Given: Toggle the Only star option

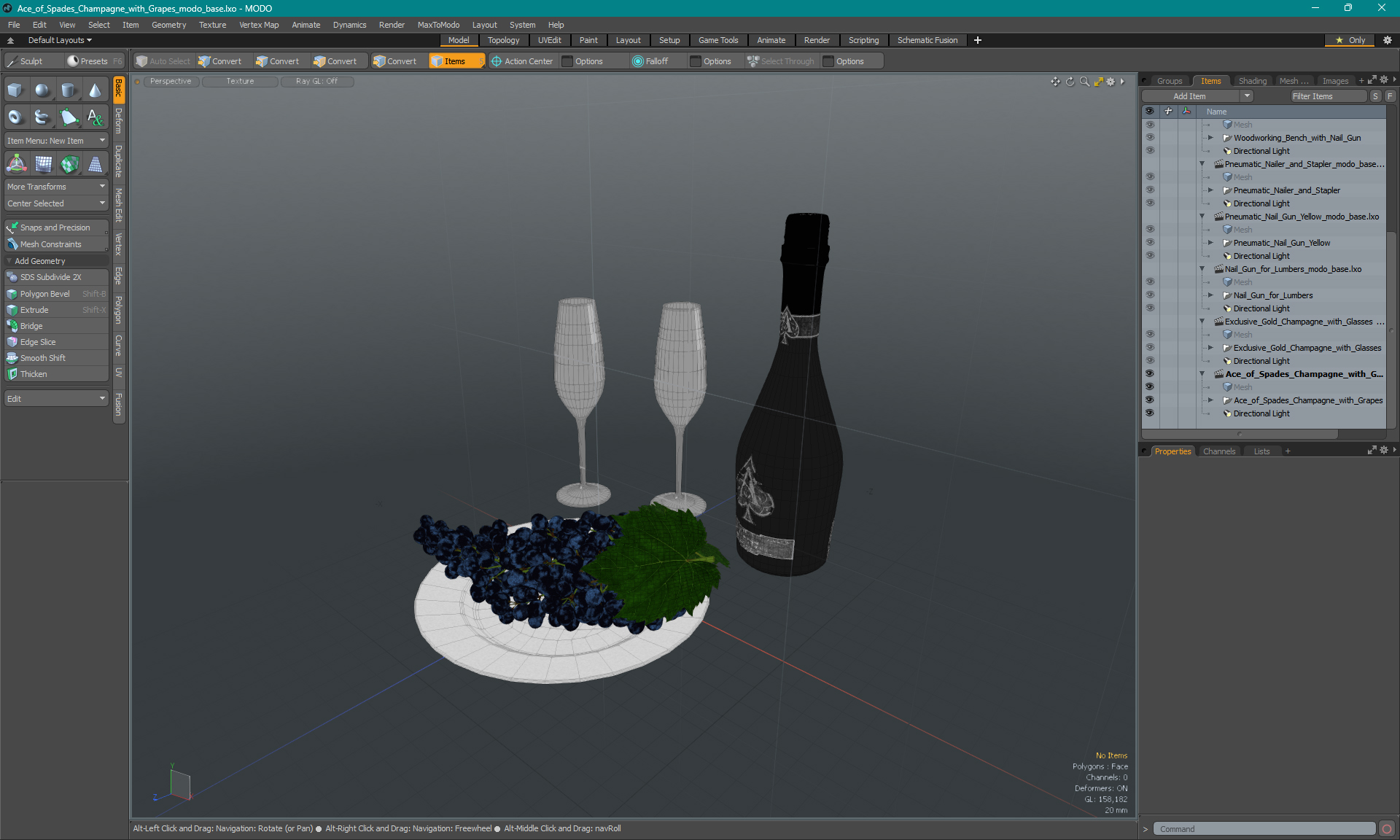Looking at the screenshot, I should pyautogui.click(x=1350, y=40).
